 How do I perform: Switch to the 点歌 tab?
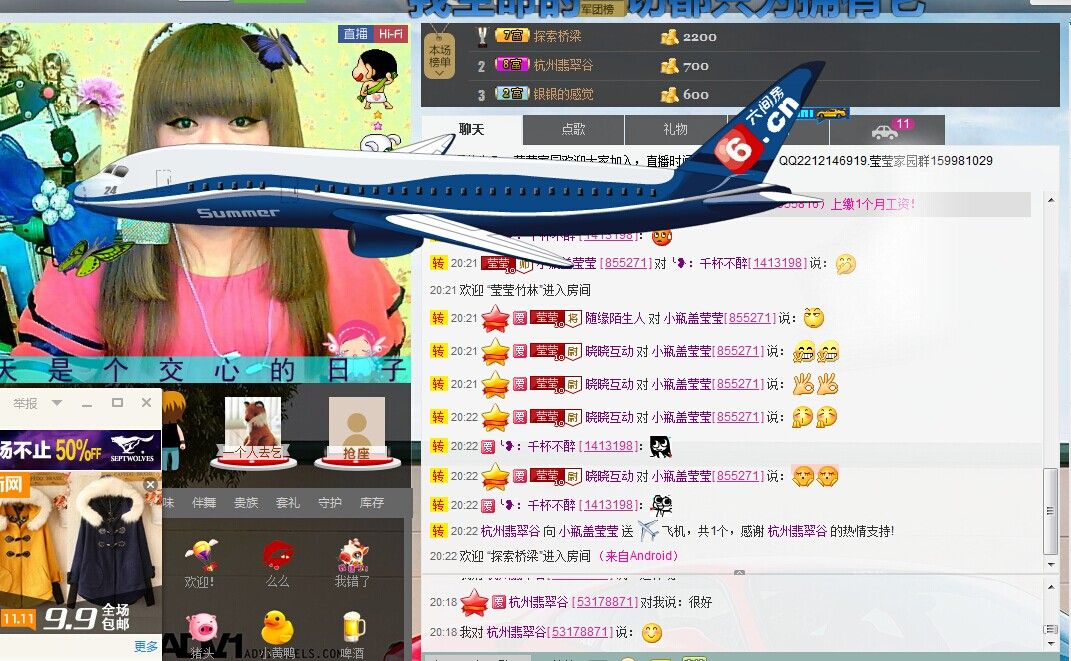(x=573, y=129)
